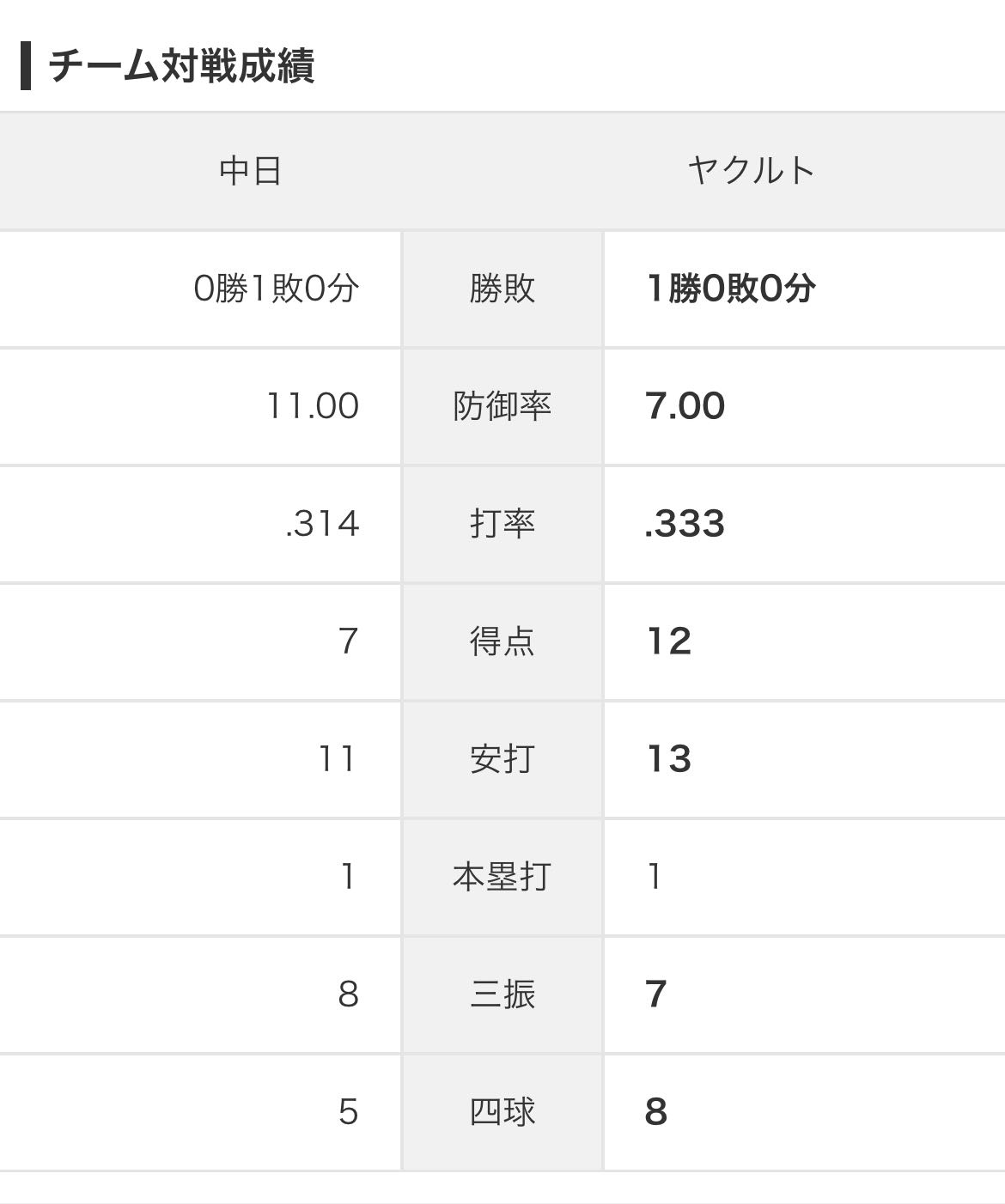Image resolution: width=1005 pixels, height=1204 pixels.
Task: Click the 打率 row label
Action: click(502, 524)
